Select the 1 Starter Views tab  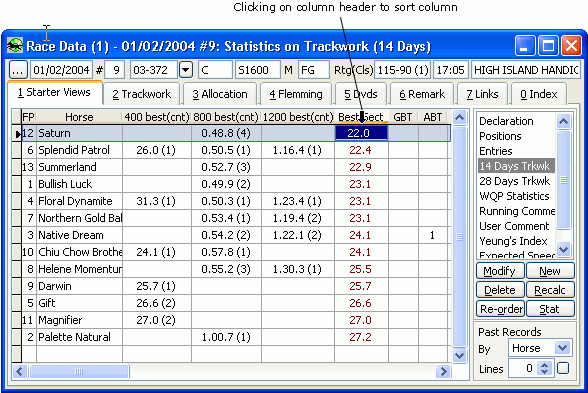click(54, 92)
